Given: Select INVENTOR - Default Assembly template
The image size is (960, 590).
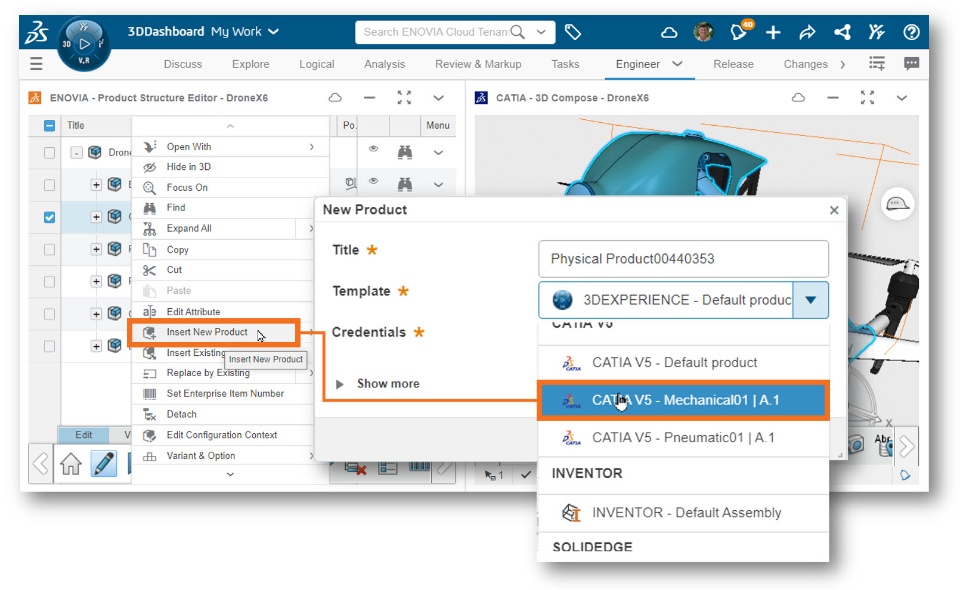Looking at the screenshot, I should point(683,513).
